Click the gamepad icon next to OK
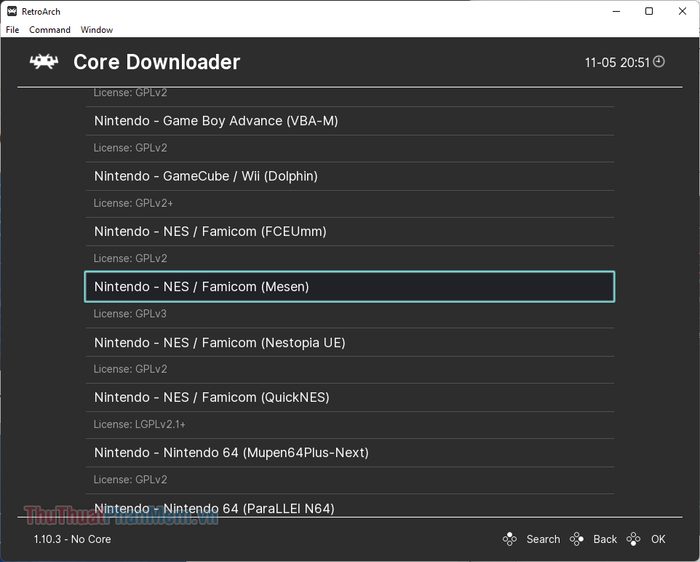700x562 pixels. pos(633,539)
